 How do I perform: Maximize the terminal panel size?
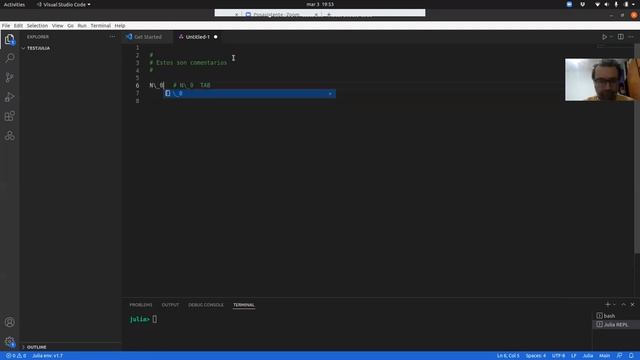pyautogui.click(x=623, y=304)
